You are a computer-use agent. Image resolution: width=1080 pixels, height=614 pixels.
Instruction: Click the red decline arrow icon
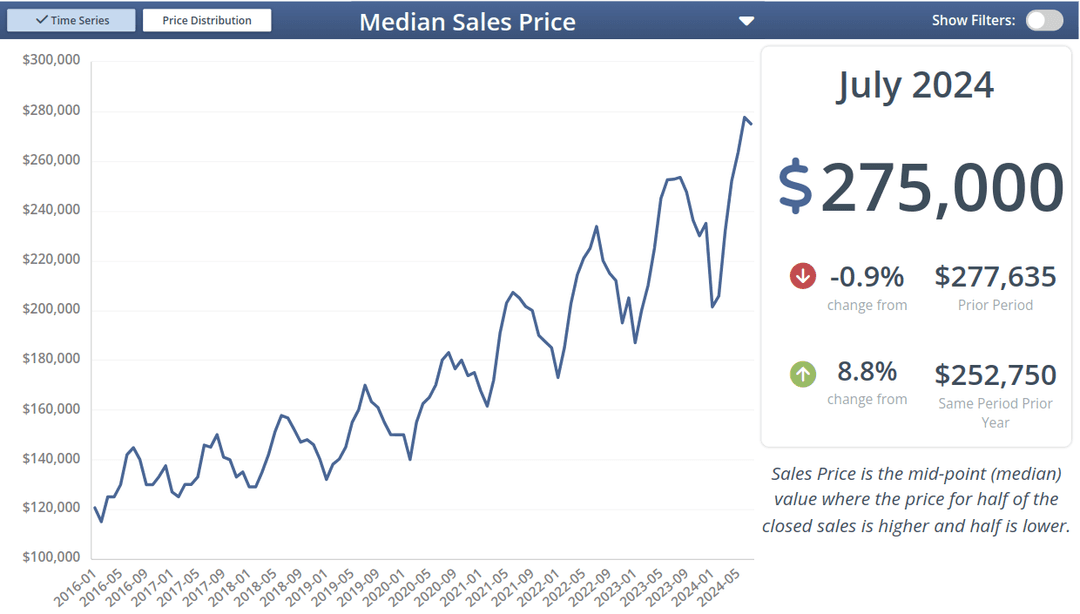(x=802, y=275)
